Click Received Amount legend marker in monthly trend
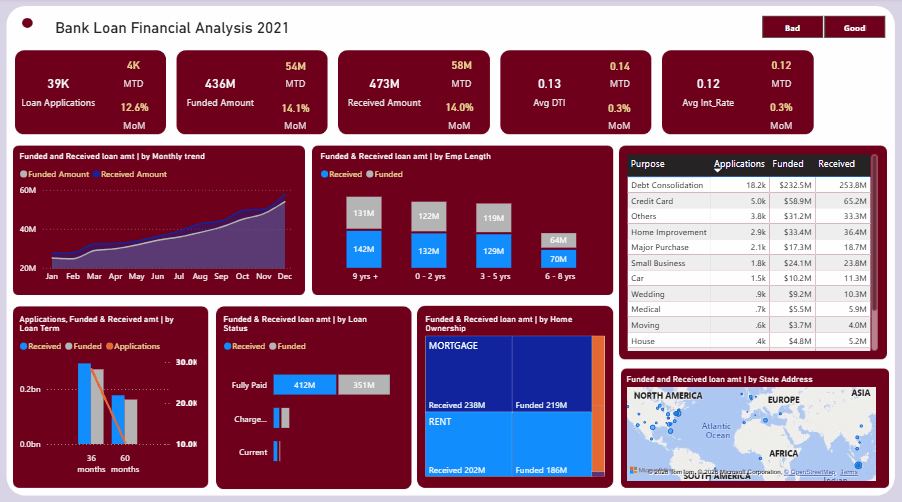This screenshot has width=902, height=502. tap(96, 174)
